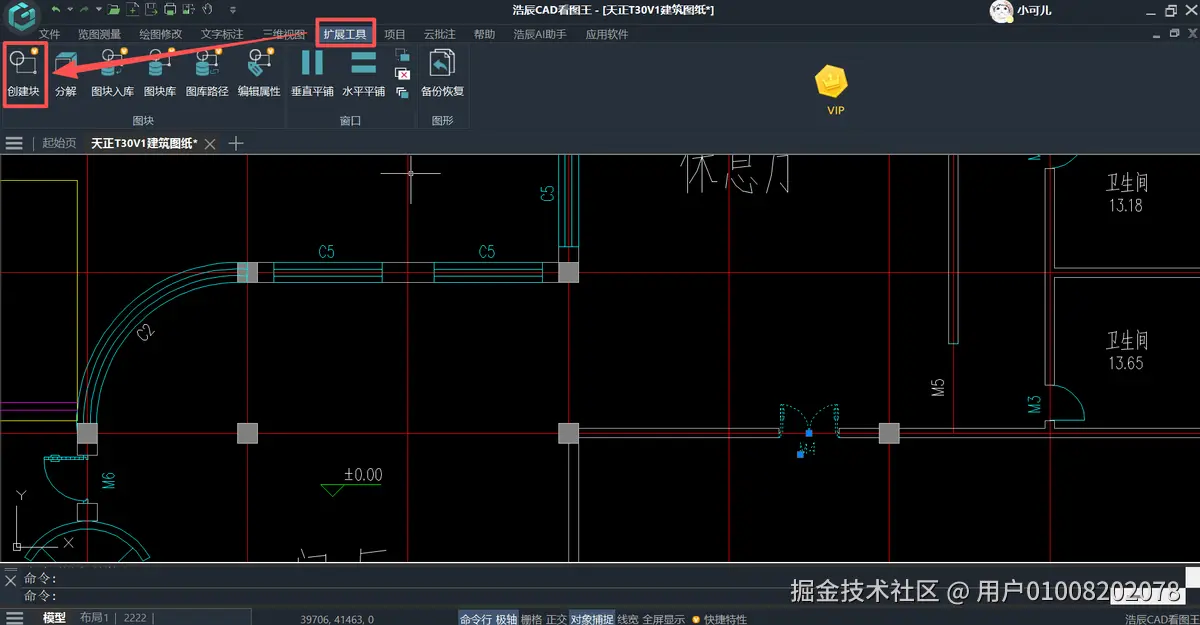1200x625 pixels.
Task: Open the hamburger menu beside 起始页 tab
Action: [14, 144]
